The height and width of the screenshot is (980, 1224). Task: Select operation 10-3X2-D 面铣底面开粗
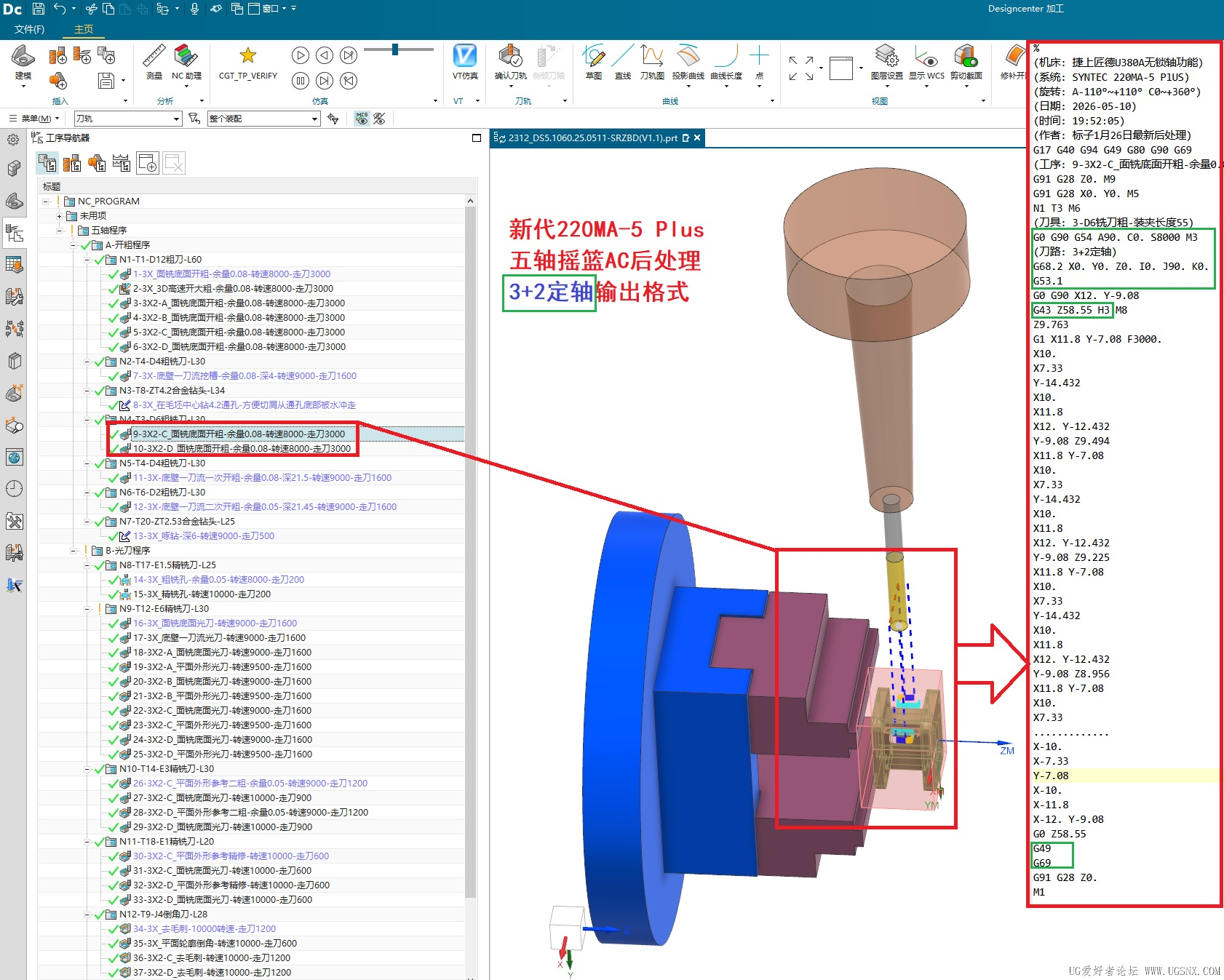click(242, 448)
